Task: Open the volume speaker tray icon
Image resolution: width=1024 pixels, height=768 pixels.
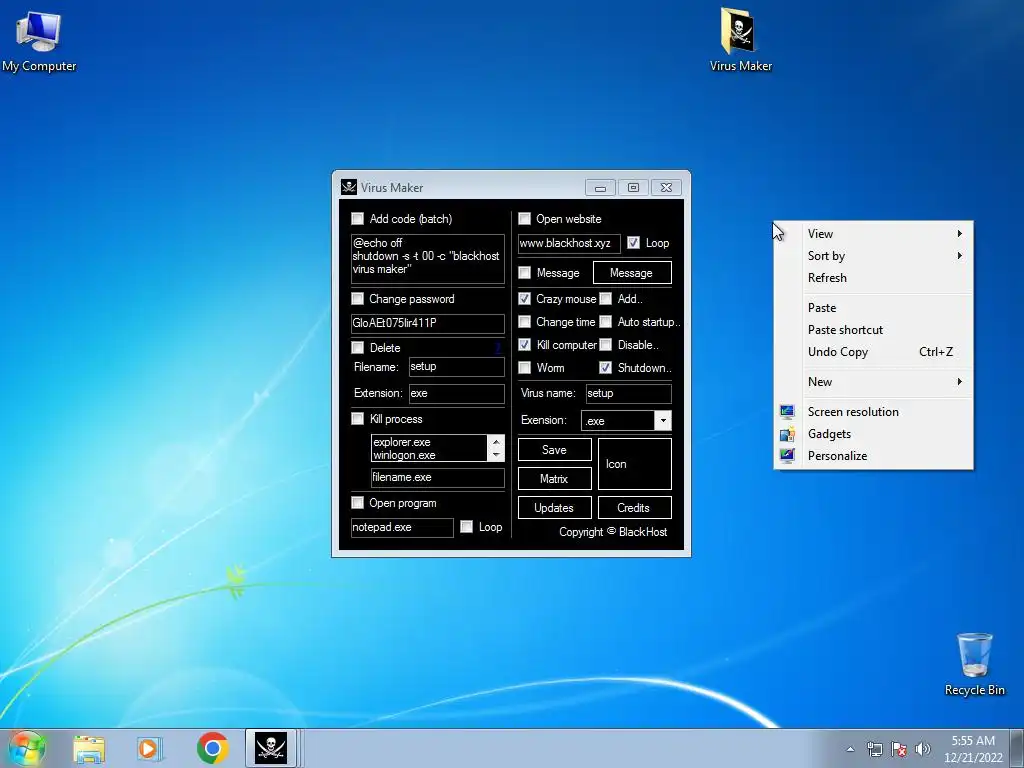Action: 923,749
